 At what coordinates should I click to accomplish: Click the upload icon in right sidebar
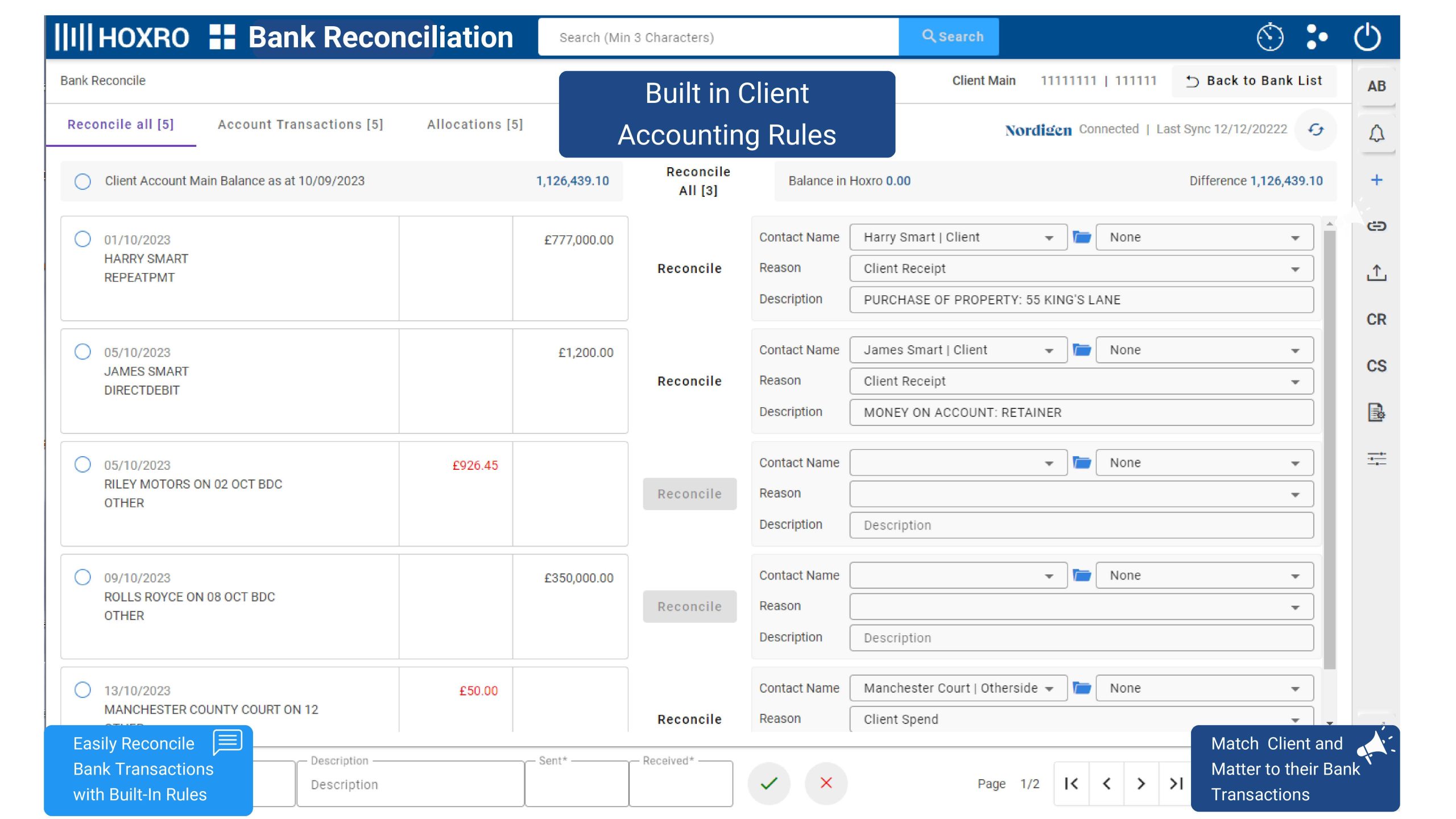coord(1376,273)
